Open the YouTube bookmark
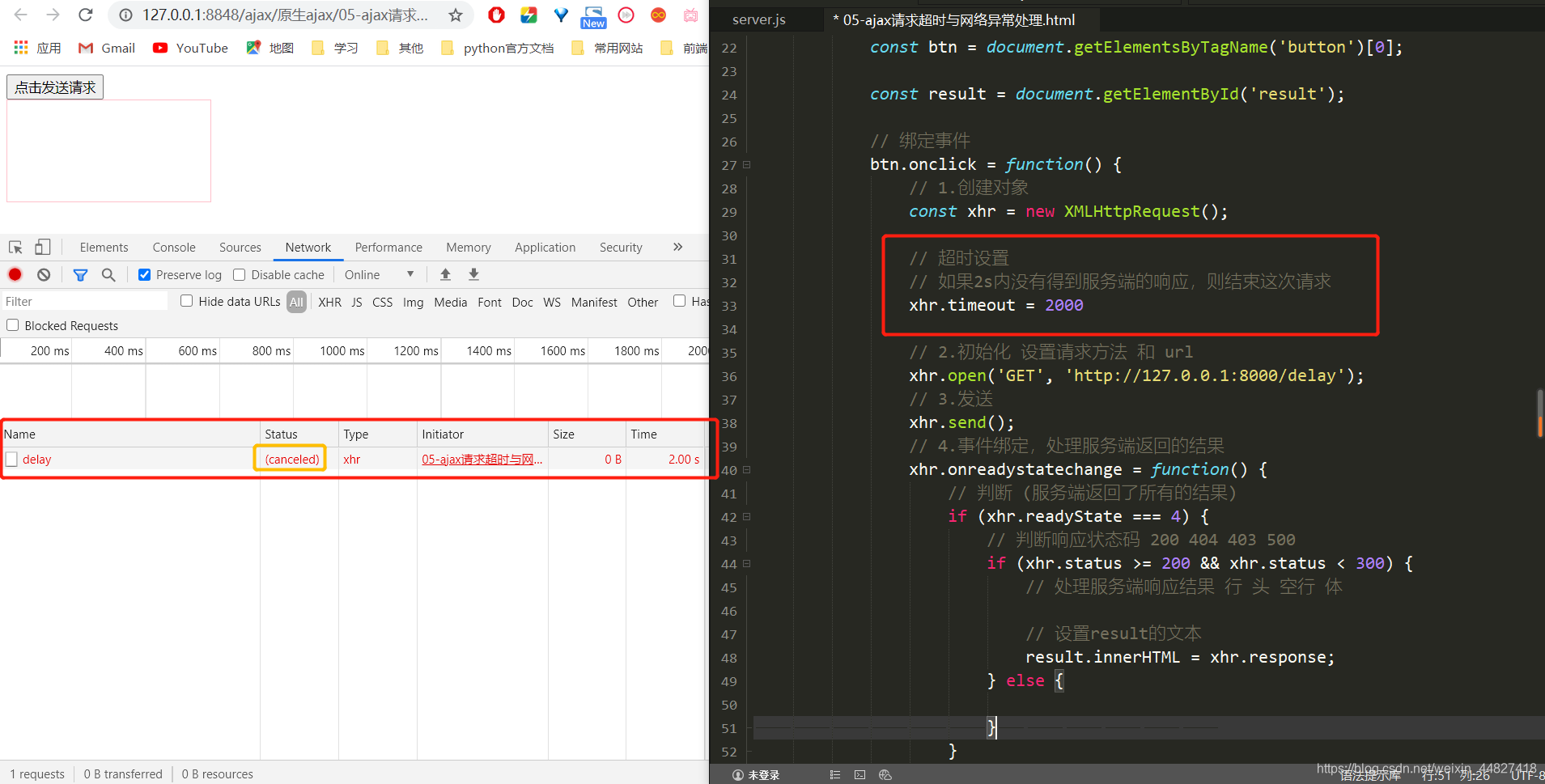The width and height of the screenshot is (1545, 784). pos(191,48)
